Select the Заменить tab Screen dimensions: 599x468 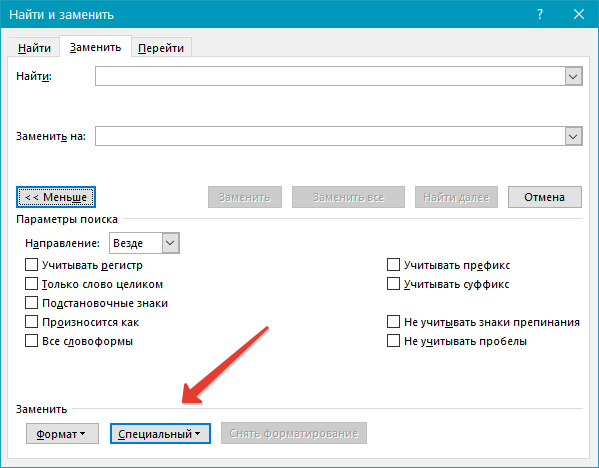[96, 47]
